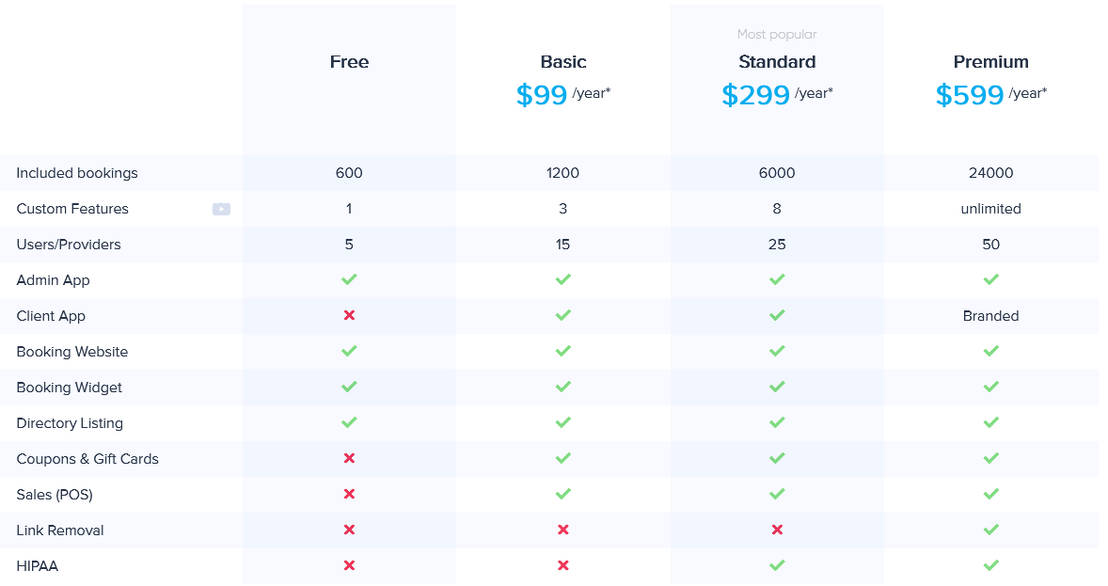Click the Premium plan Link Removal checkmark
Screen dimensions: 1108x586
tap(991, 530)
